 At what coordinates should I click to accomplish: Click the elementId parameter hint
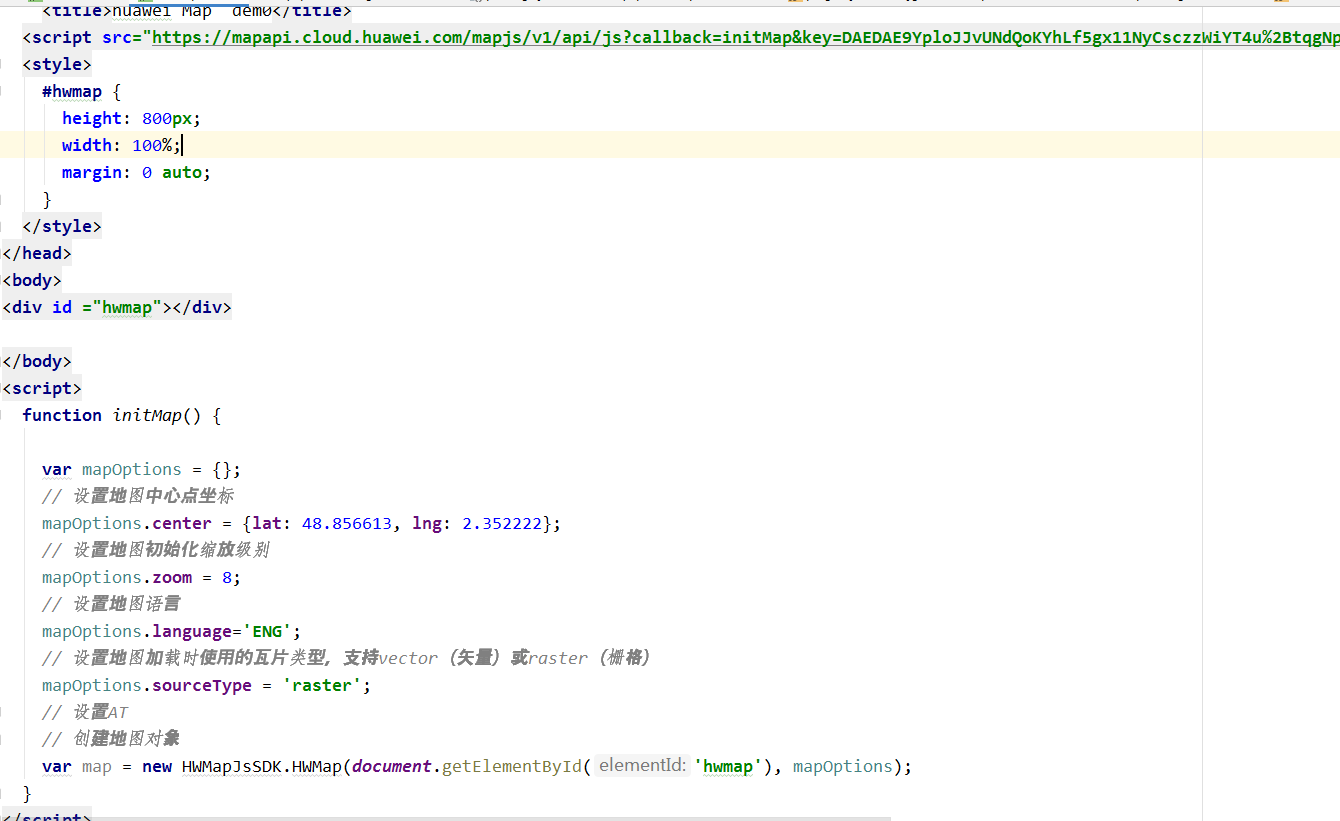(x=642, y=766)
